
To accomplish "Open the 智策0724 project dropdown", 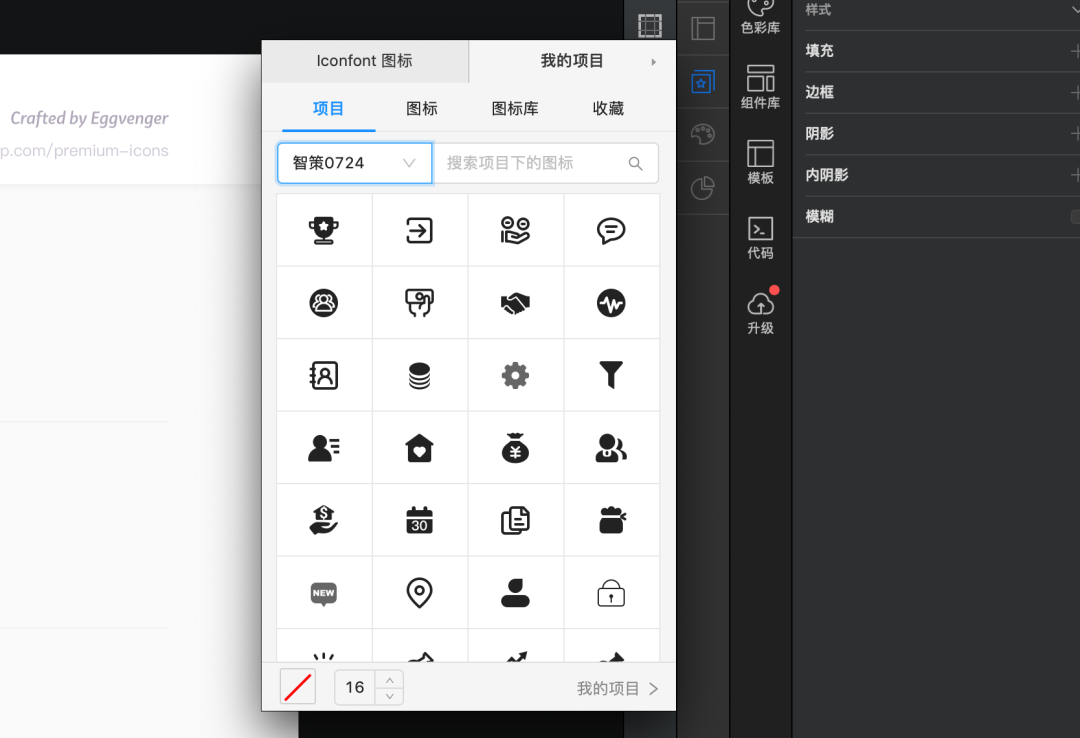I will [x=354, y=163].
